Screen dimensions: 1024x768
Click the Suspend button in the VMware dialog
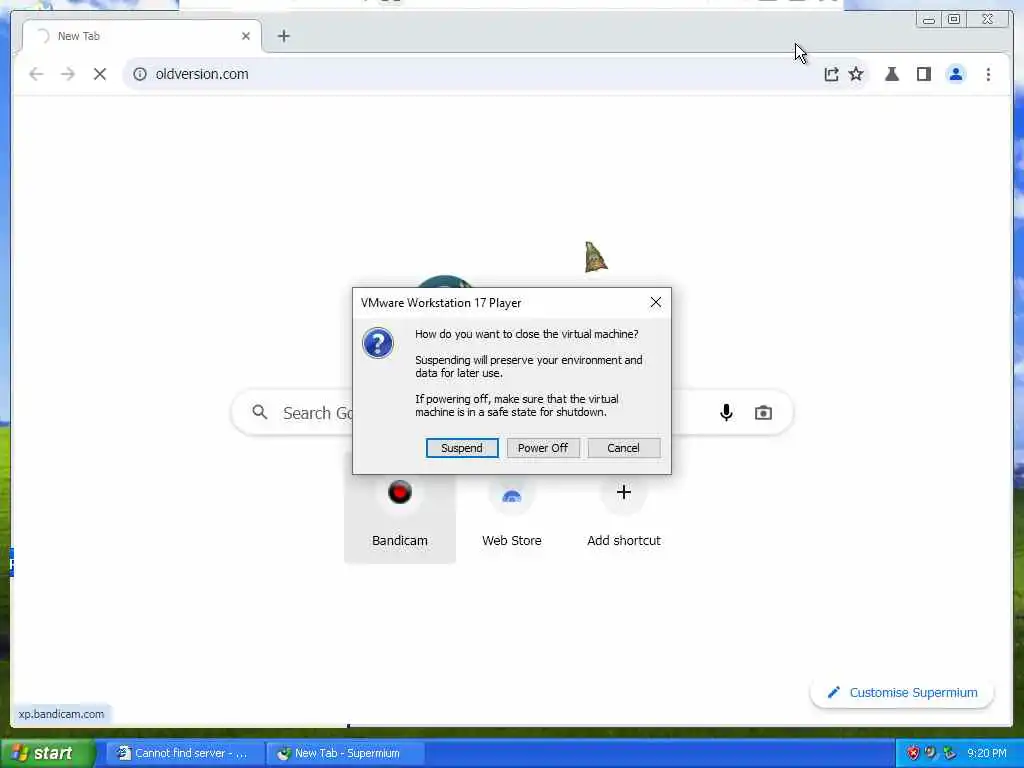click(x=462, y=448)
